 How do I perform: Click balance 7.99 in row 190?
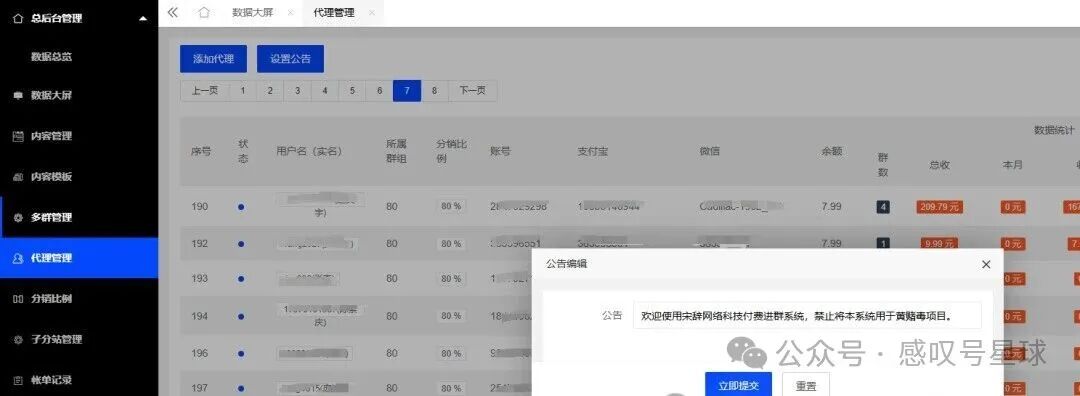(x=831, y=207)
